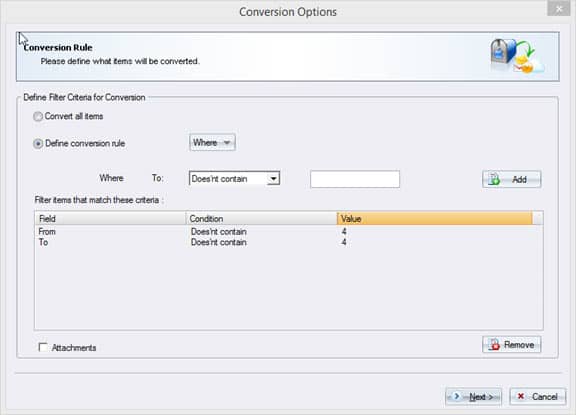The image size is (576, 415).
Task: Sort by the Condition column header
Action: point(262,219)
